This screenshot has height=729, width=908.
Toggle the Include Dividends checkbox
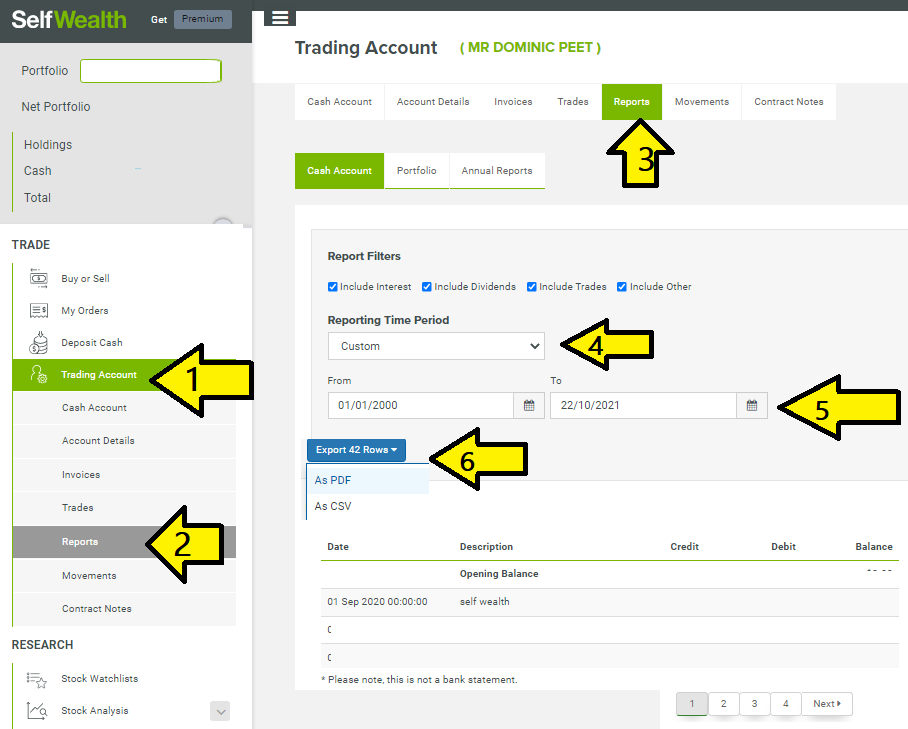427,287
